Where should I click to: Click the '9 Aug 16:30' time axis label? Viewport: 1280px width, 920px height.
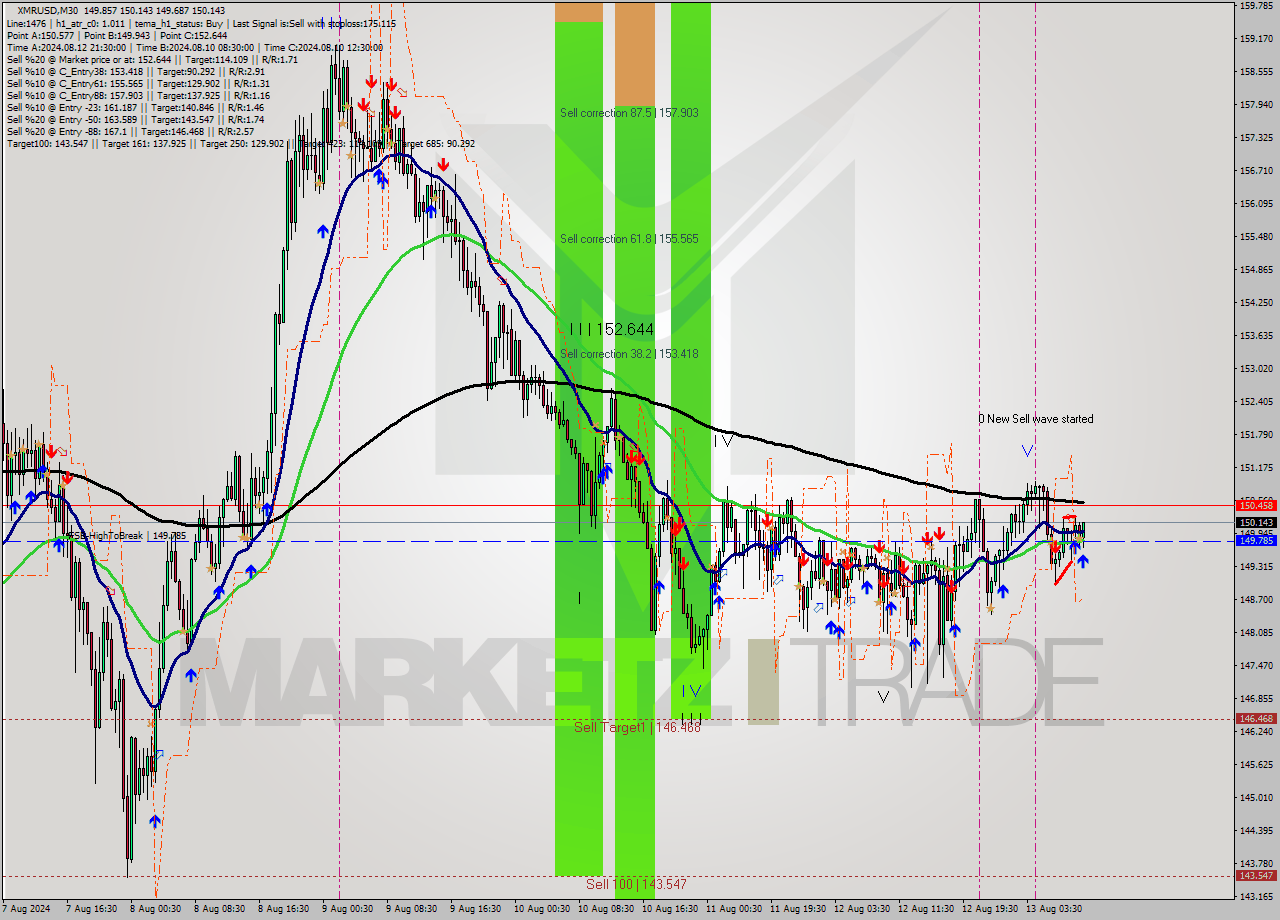(x=476, y=909)
